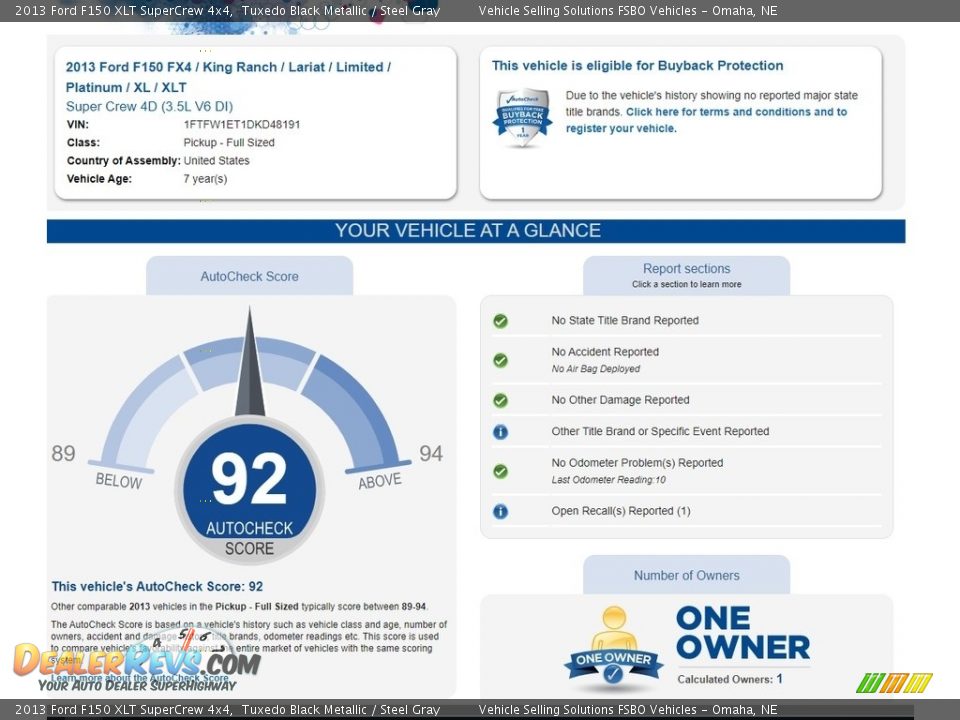This screenshot has width=960, height=720.
Task: Click the BELOW label on the gauge
Action: point(119,481)
